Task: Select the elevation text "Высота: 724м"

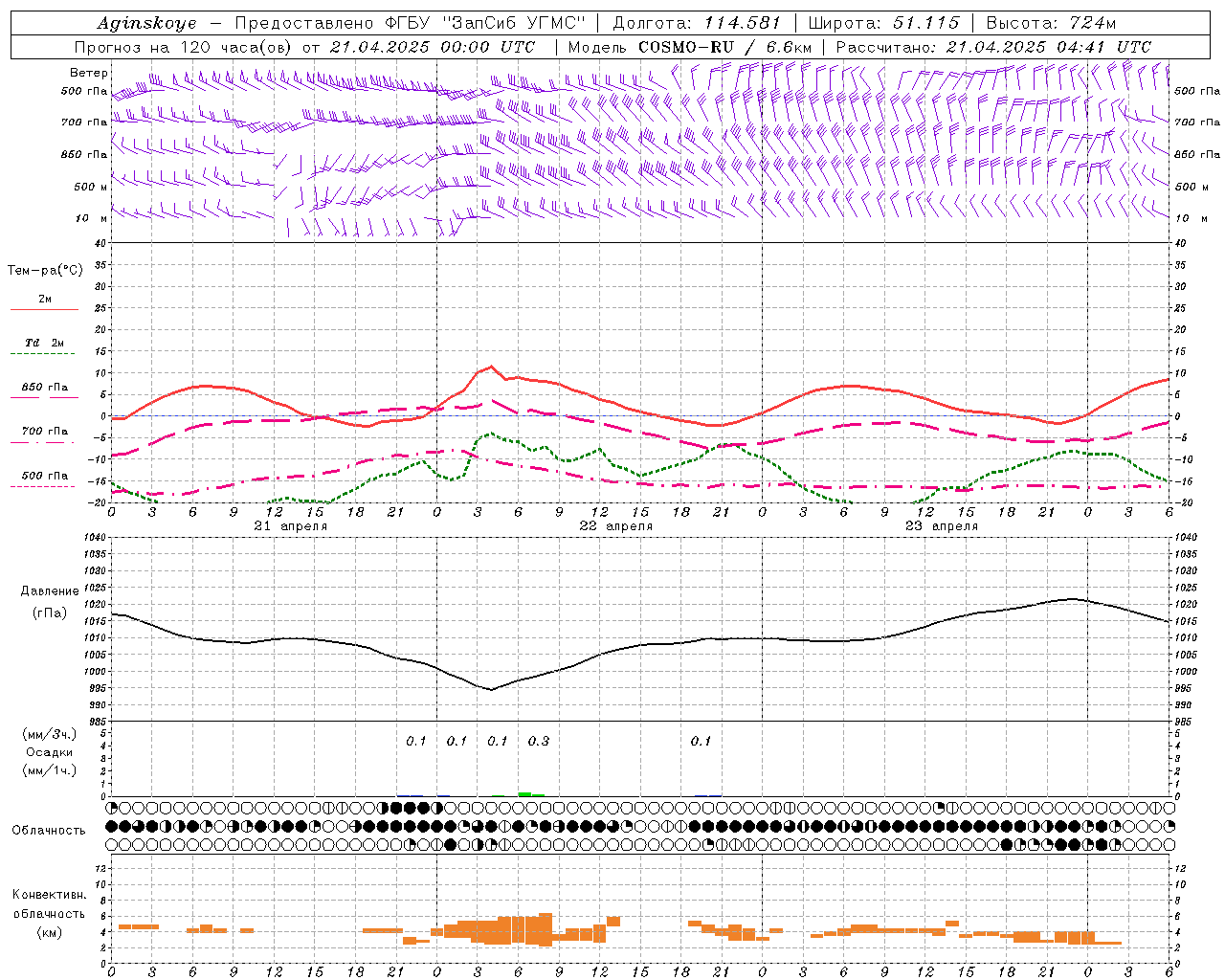Action: coord(1051,23)
